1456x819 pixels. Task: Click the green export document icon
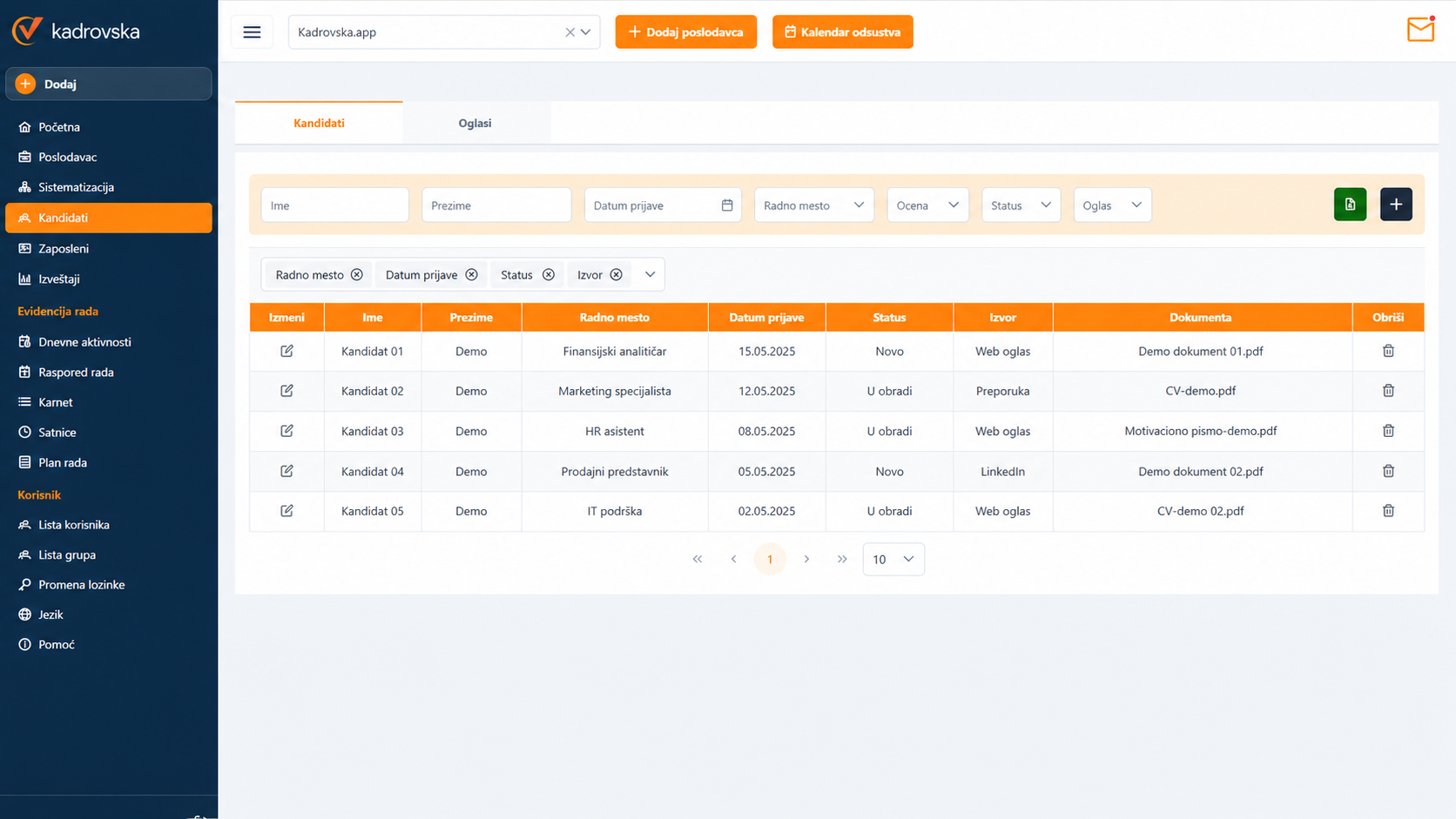tap(1350, 205)
